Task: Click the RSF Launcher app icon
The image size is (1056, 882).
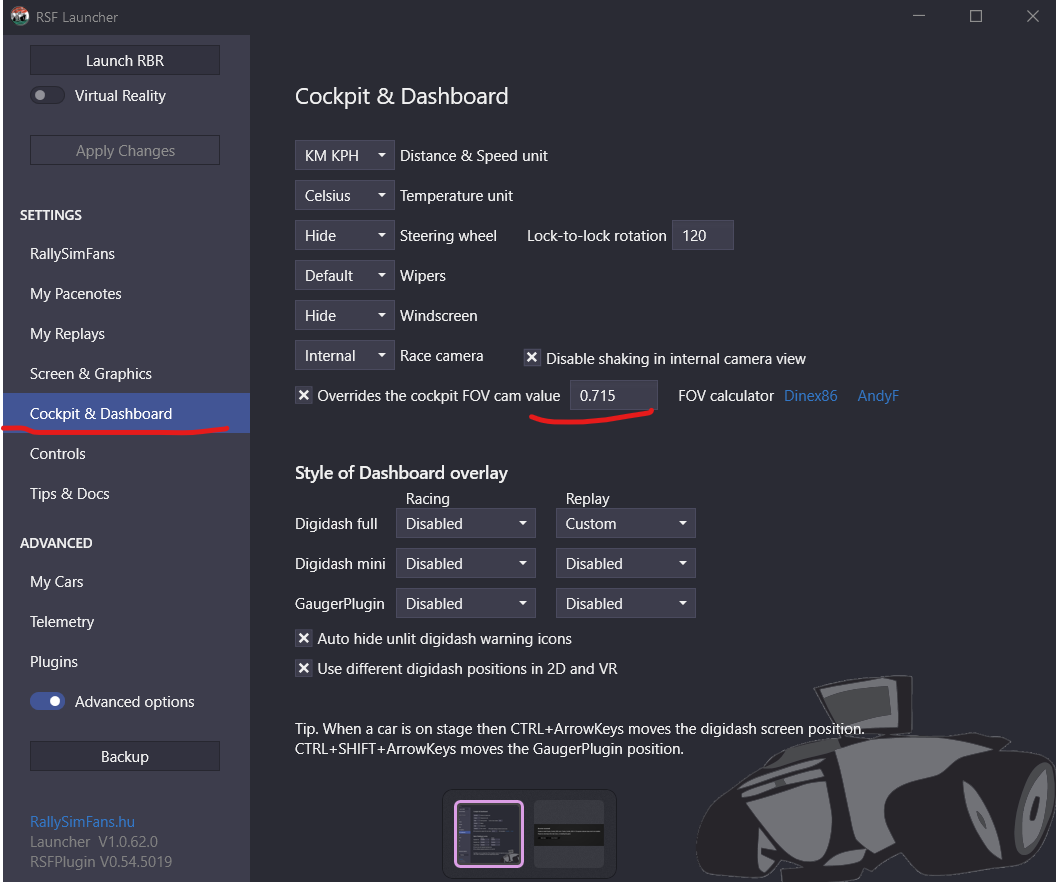Action: pos(19,16)
